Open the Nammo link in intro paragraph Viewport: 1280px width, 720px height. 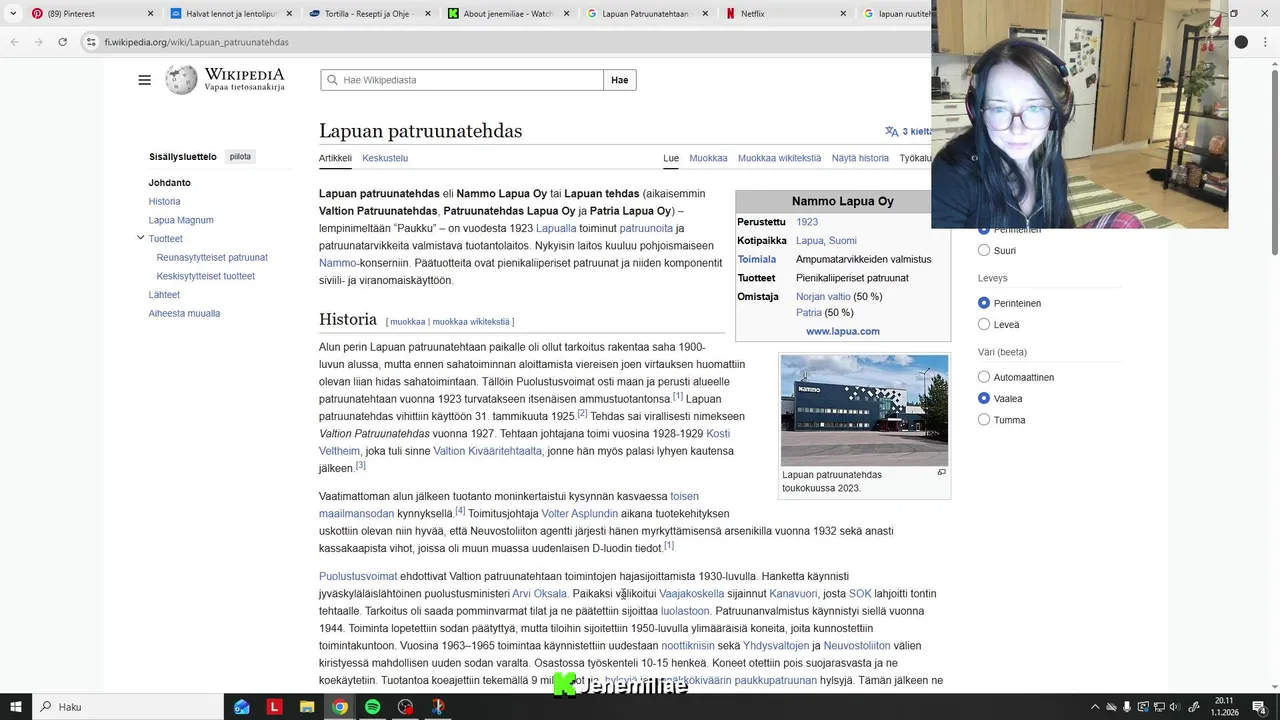click(x=337, y=263)
